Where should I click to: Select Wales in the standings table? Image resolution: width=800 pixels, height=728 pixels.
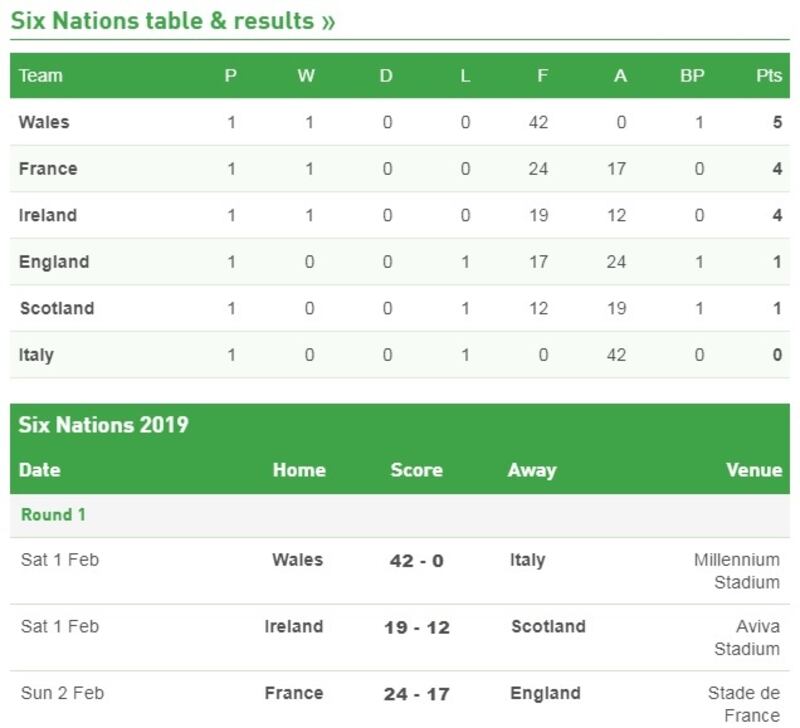(x=44, y=122)
